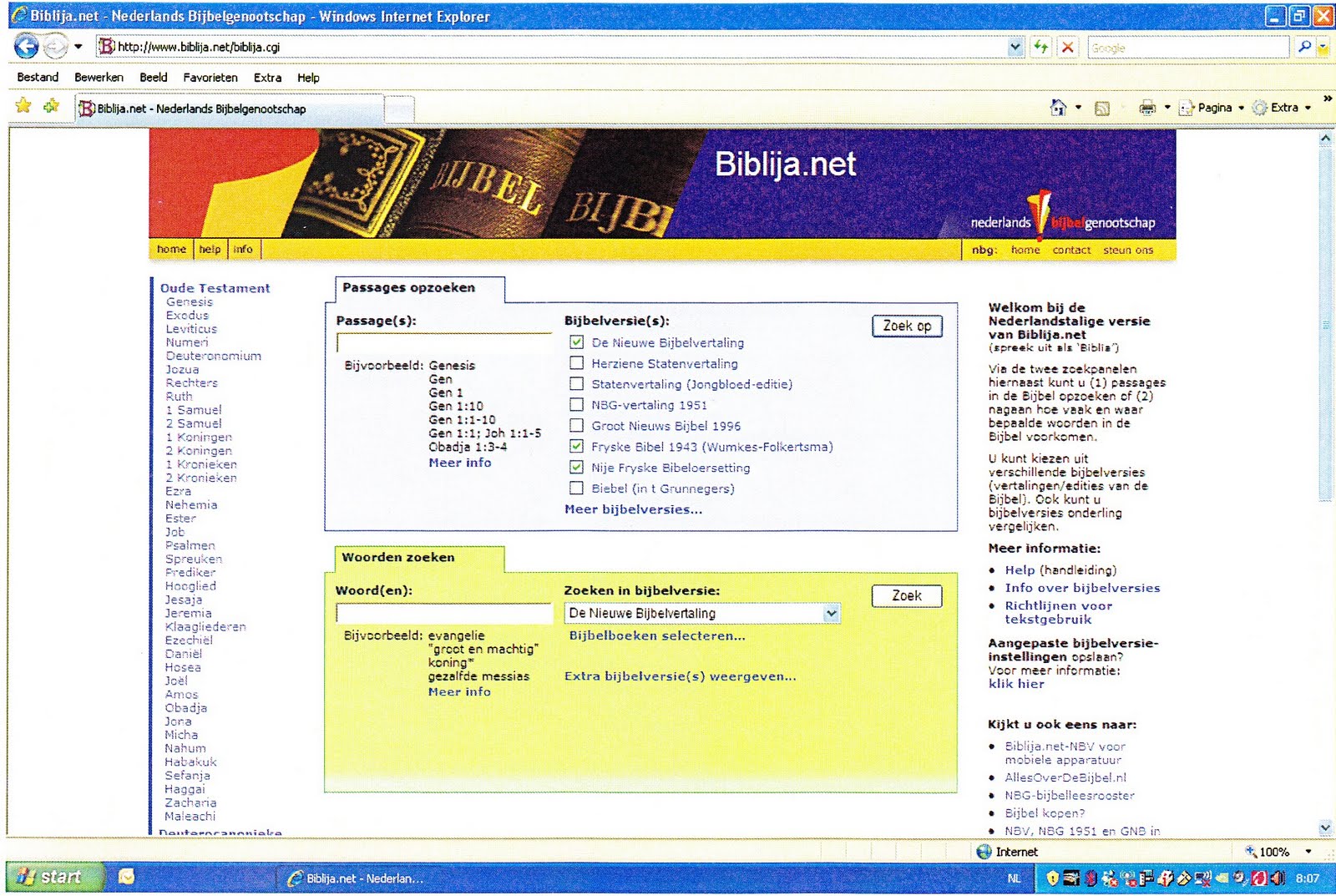The height and width of the screenshot is (896, 1336).
Task: Click the Nederlands Bijbelgenootschap logo in the banner
Action: 1062,215
